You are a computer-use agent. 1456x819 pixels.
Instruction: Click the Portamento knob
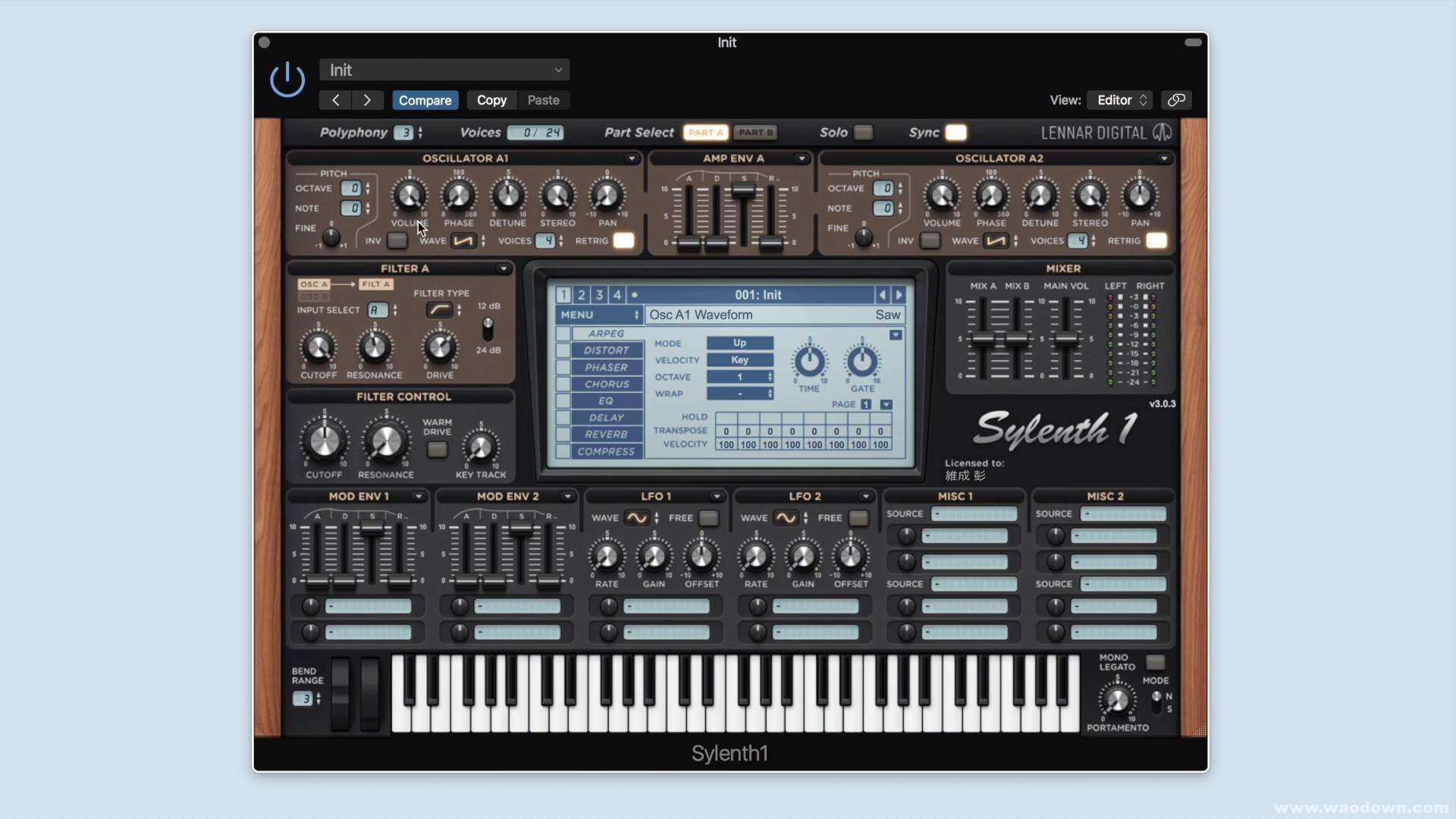click(1117, 700)
